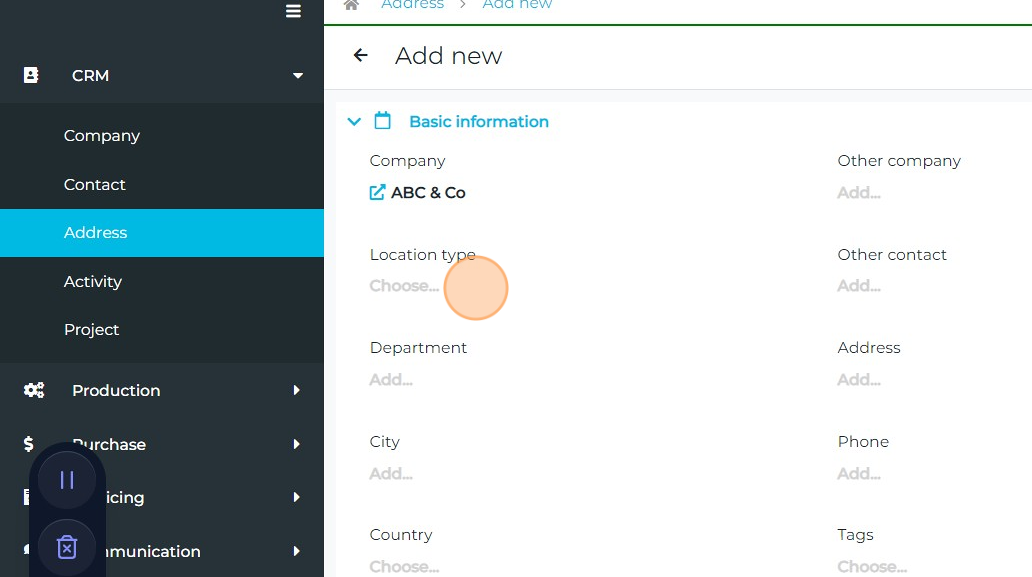Click the trash discard recording button
1032x577 pixels.
pos(67,547)
